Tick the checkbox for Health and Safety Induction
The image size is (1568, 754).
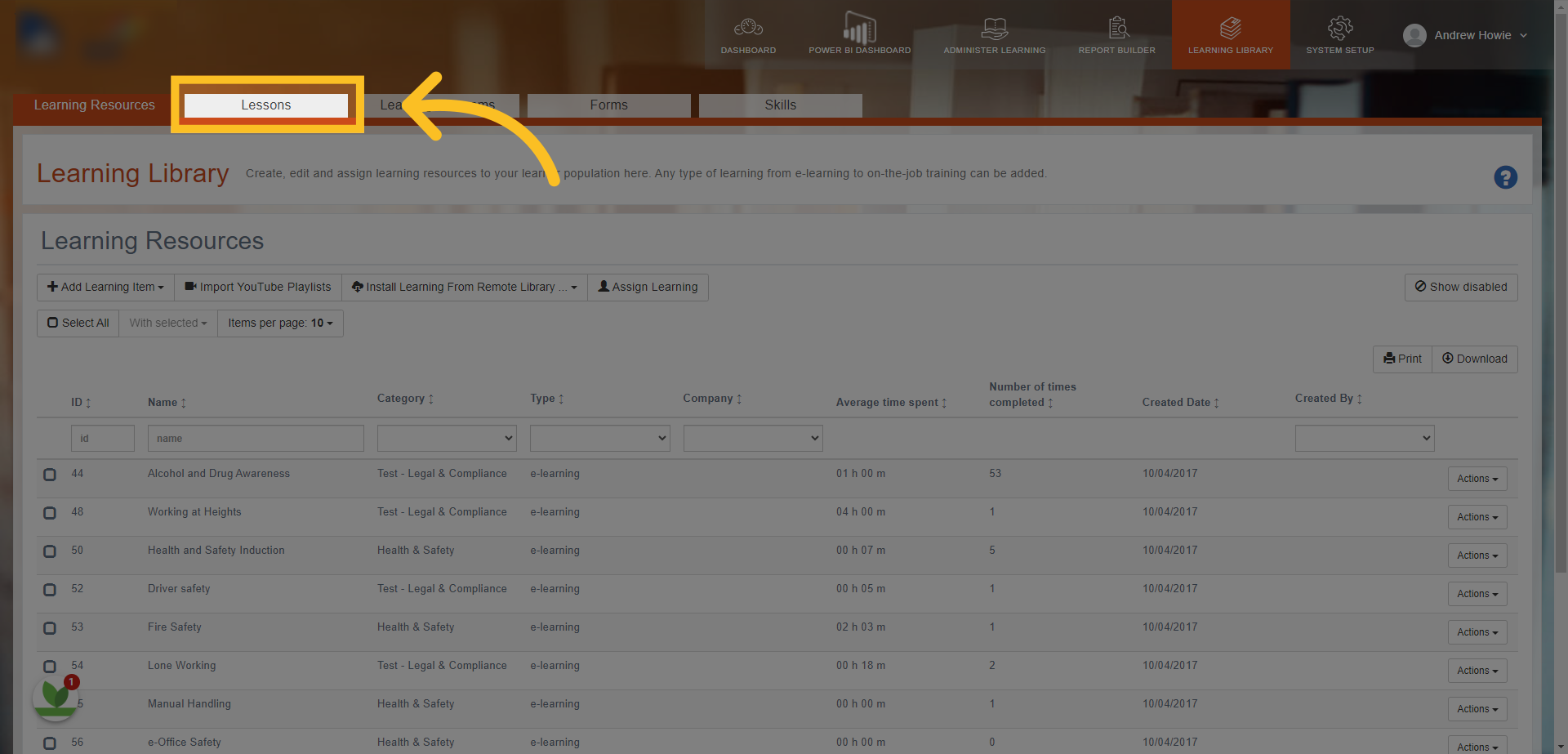click(50, 551)
